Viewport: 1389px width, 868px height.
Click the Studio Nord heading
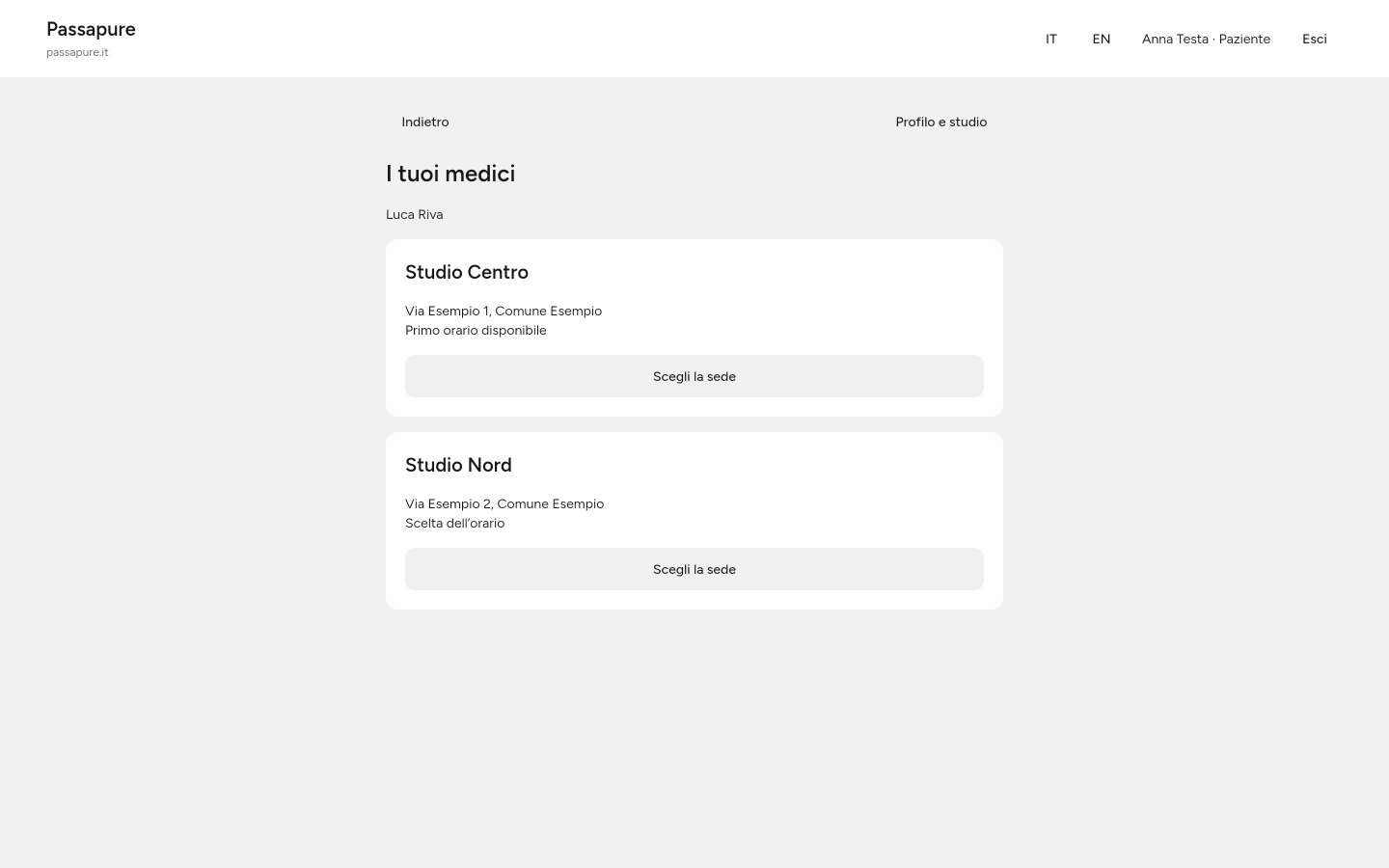tap(458, 465)
